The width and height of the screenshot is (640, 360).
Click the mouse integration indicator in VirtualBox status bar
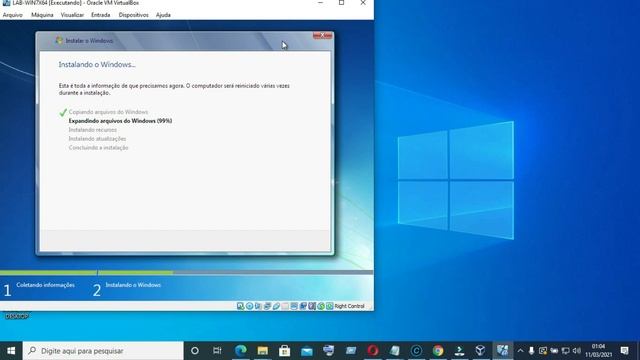tap(321, 306)
